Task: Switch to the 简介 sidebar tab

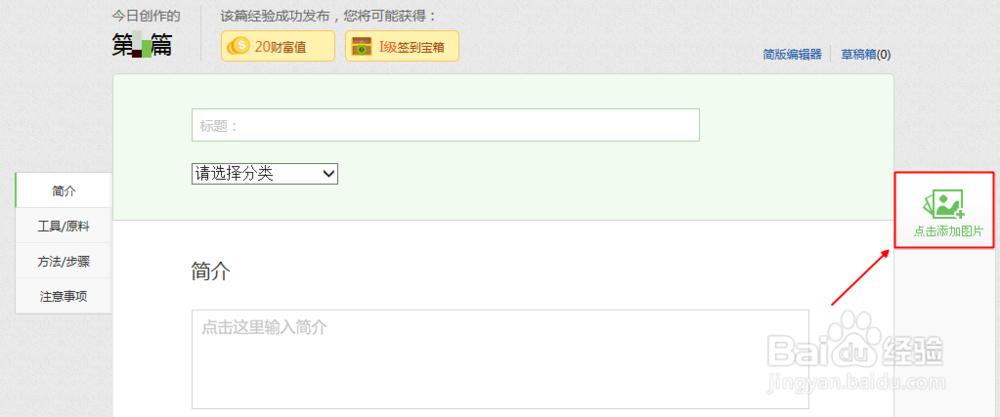Action: (x=64, y=190)
